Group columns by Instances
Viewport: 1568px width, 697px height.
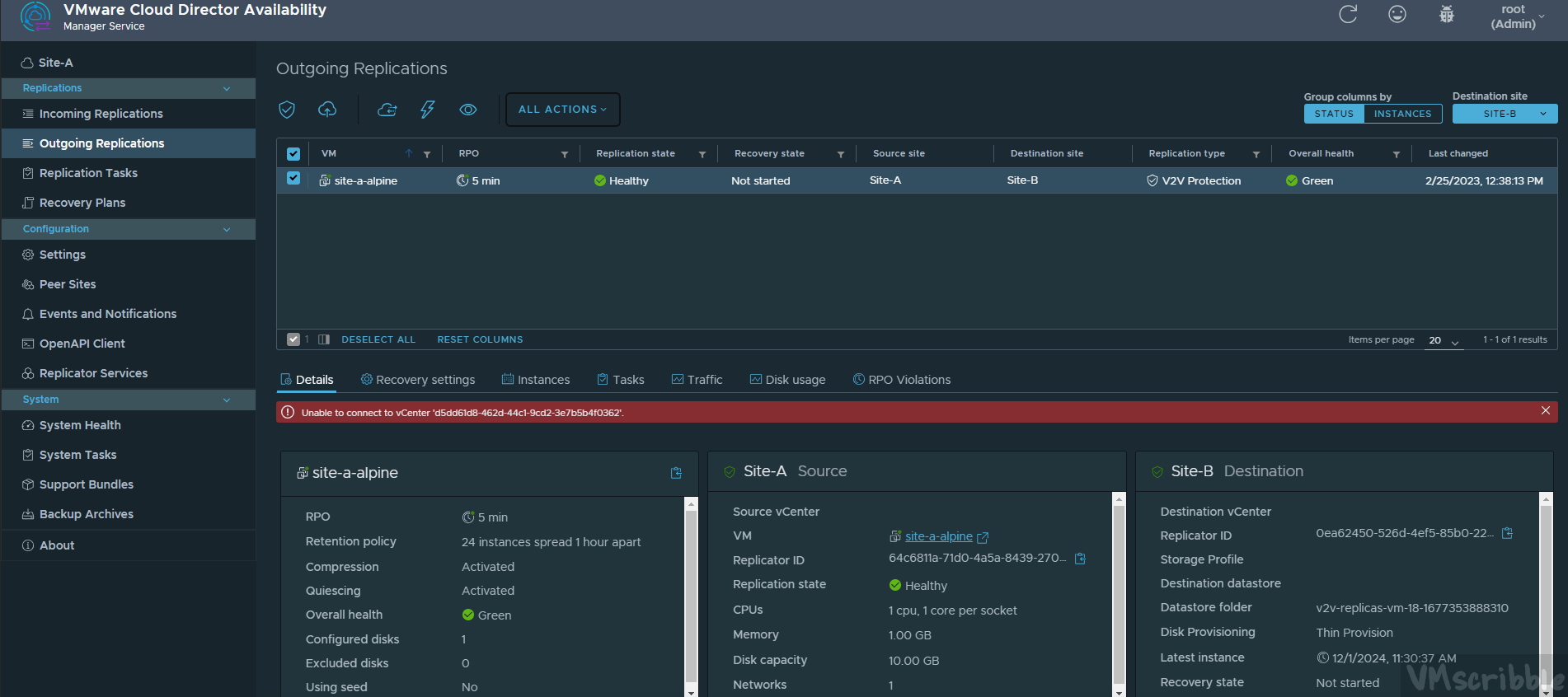1402,114
